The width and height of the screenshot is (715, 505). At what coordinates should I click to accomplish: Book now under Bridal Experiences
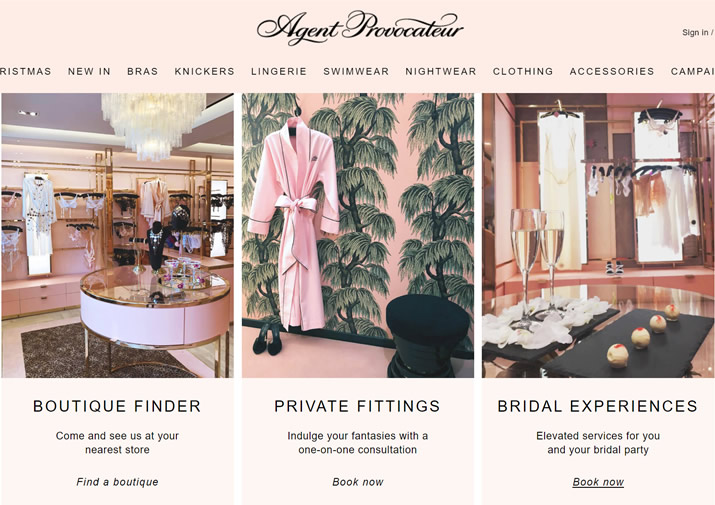click(x=598, y=482)
